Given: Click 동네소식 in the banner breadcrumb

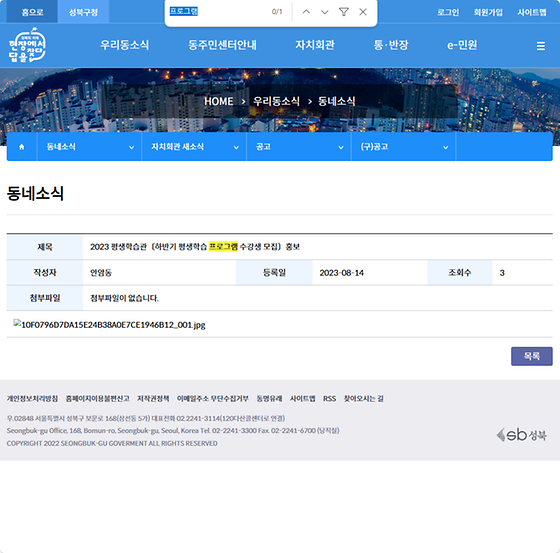Looking at the screenshot, I should pos(336,101).
